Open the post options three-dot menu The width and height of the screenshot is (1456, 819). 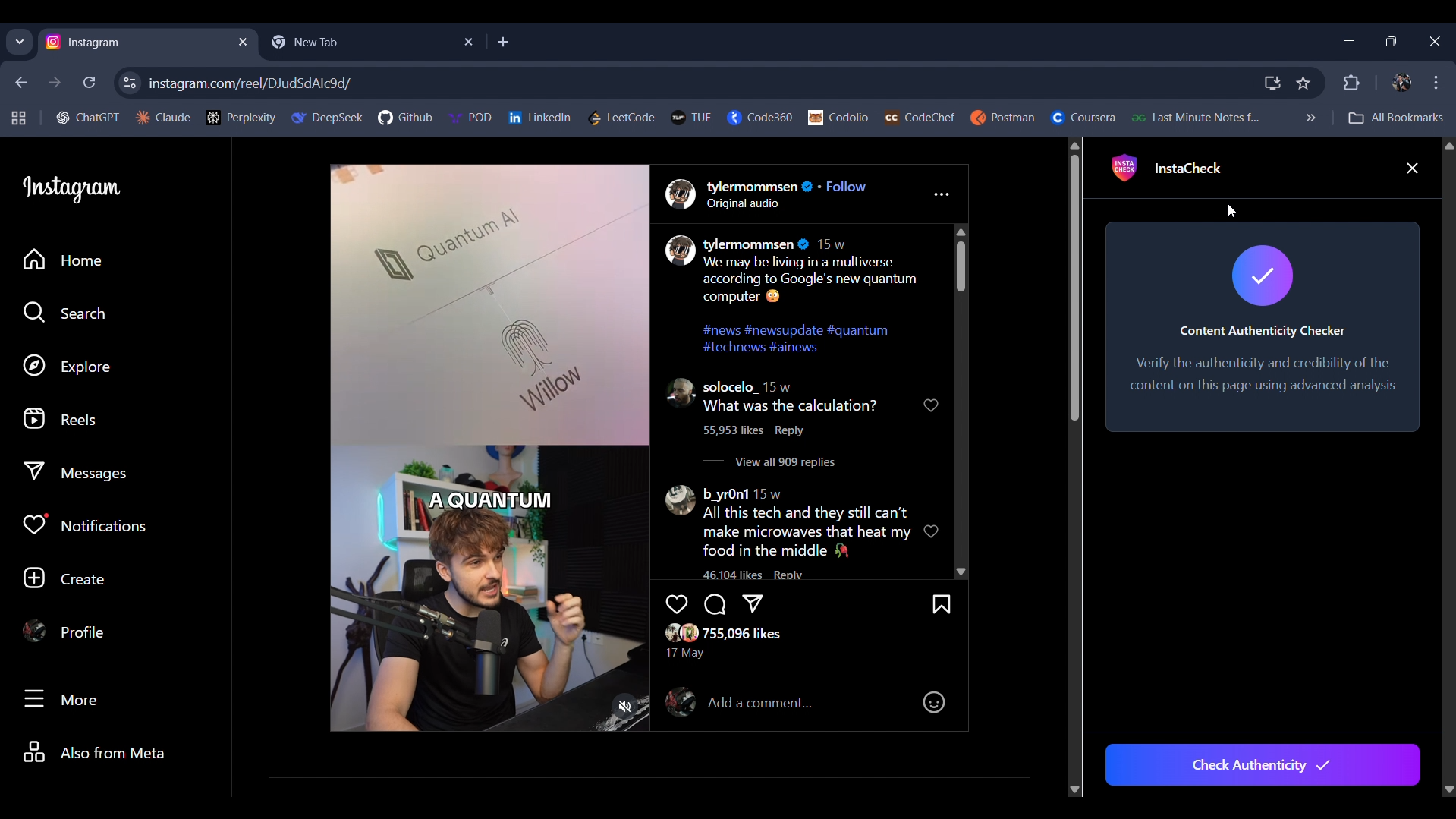pos(942,195)
